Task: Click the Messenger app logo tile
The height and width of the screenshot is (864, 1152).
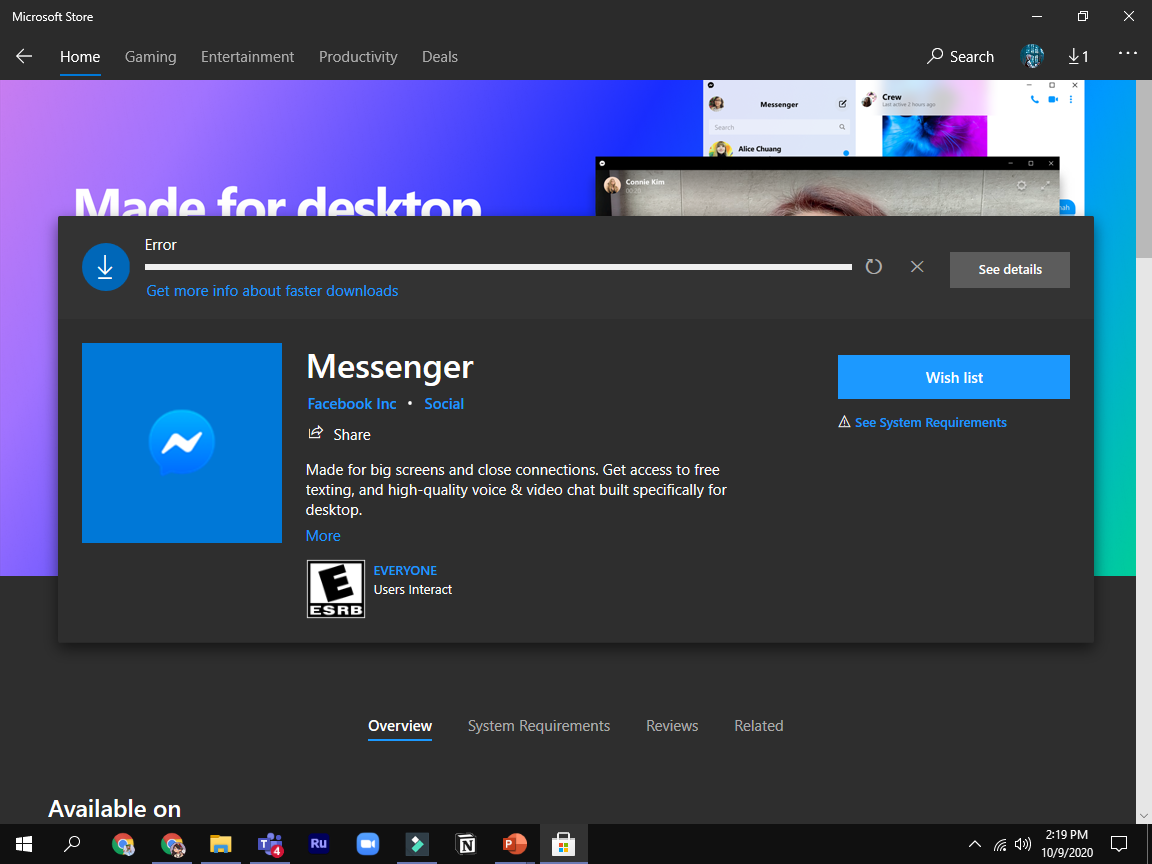Action: 181,443
